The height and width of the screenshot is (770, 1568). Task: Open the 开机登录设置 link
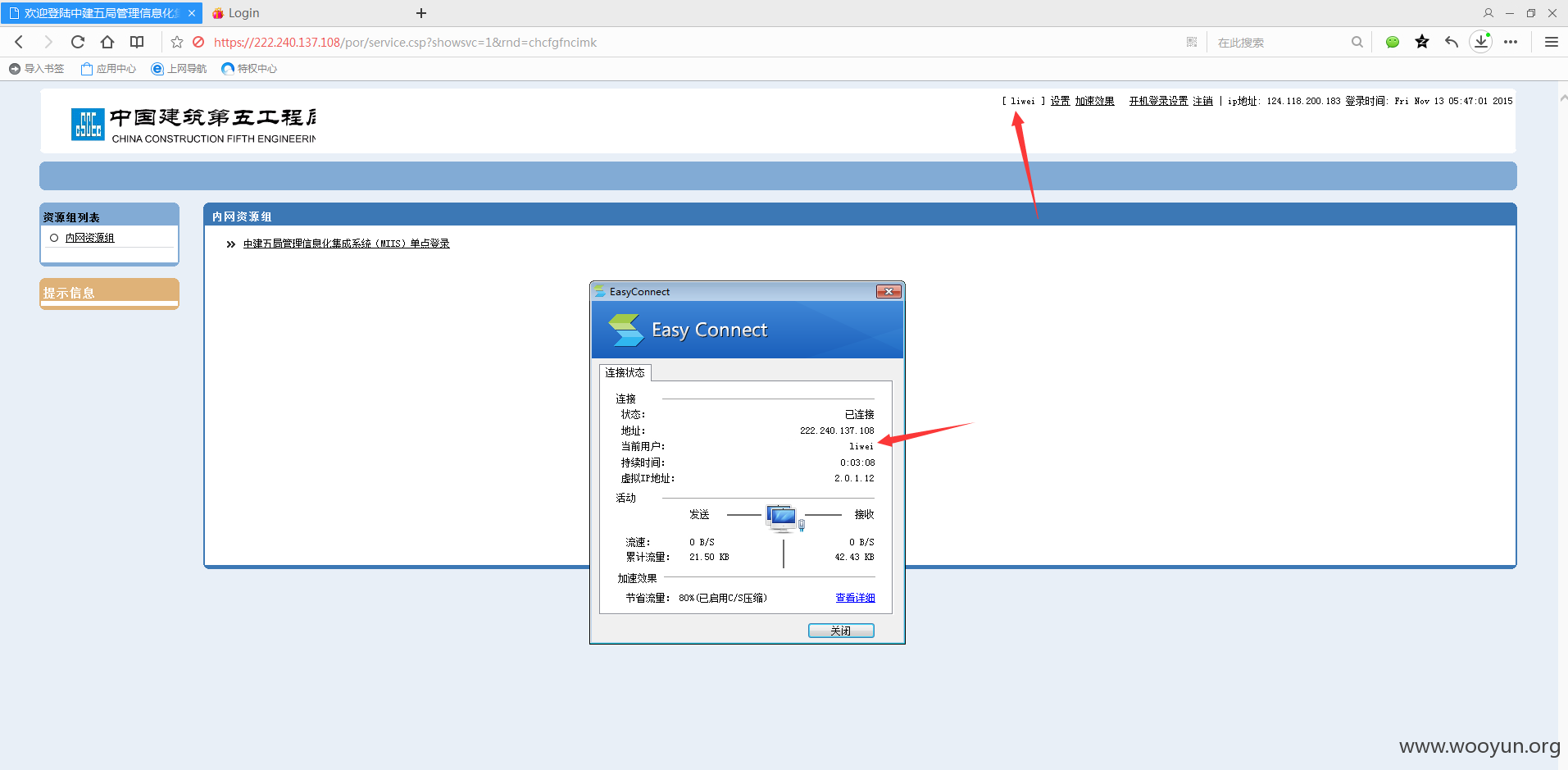(1158, 101)
